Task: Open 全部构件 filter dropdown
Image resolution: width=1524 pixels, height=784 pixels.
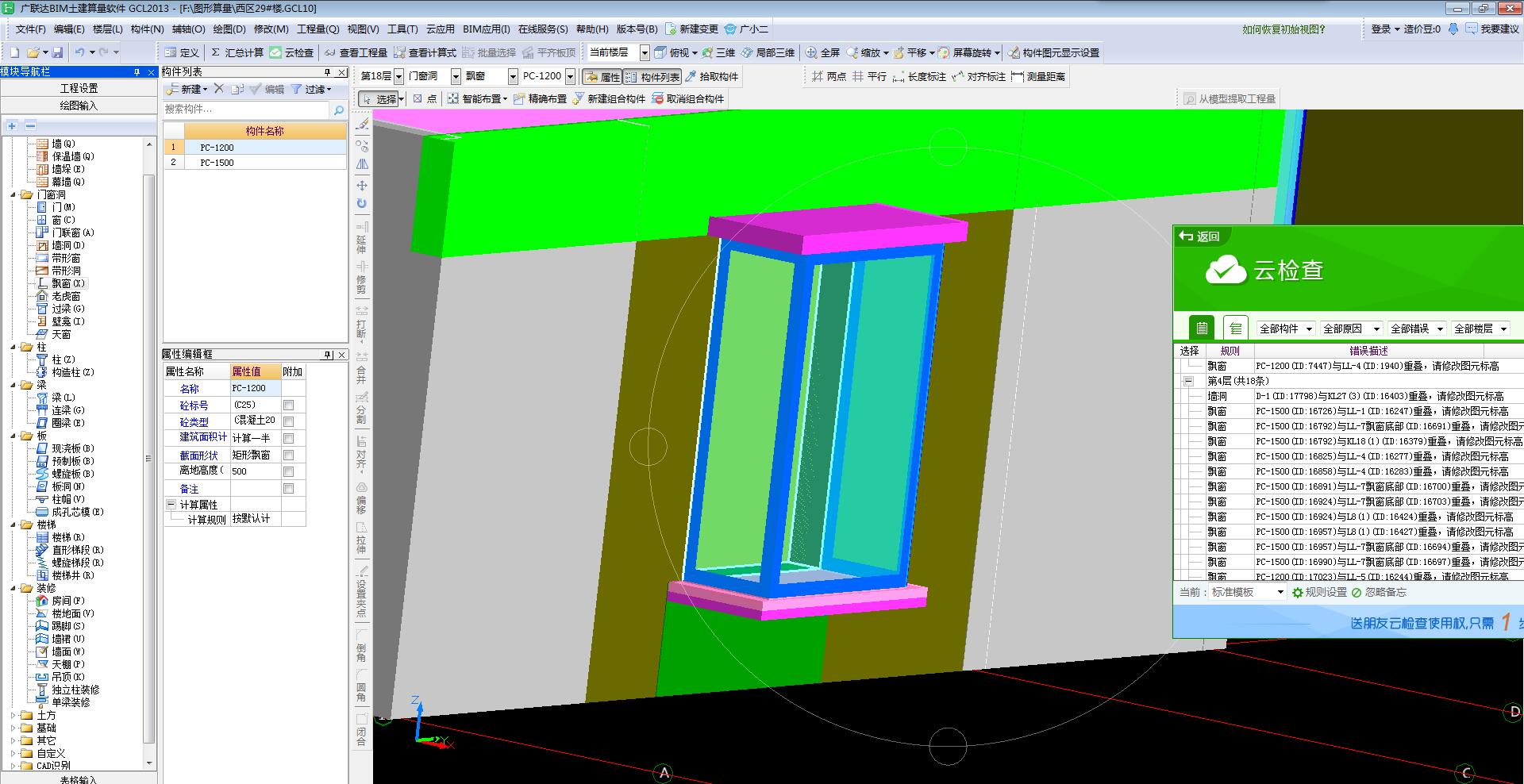Action: pos(1285,329)
